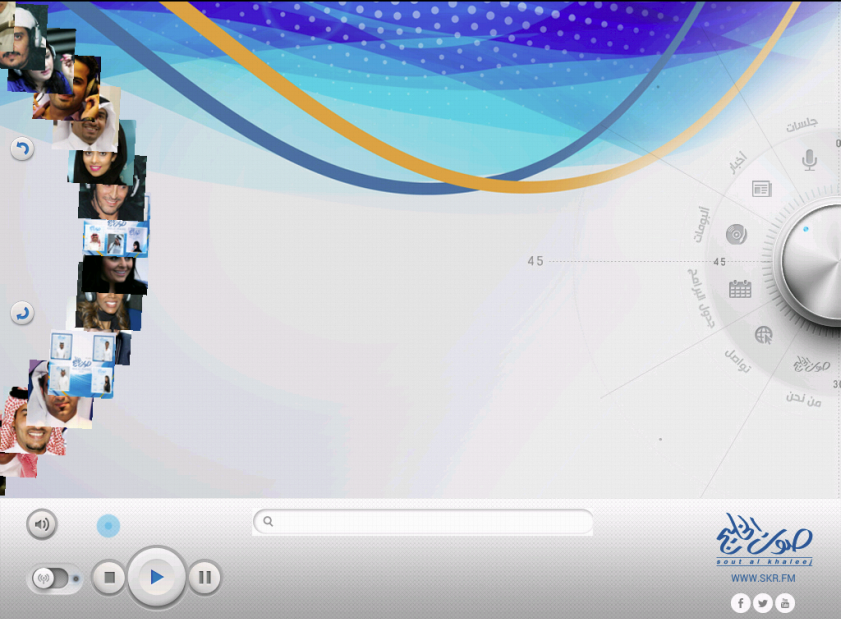Image resolution: width=841 pixels, height=619 pixels.
Task: Visit the WWW.SKR.FM link
Action: pyautogui.click(x=763, y=578)
